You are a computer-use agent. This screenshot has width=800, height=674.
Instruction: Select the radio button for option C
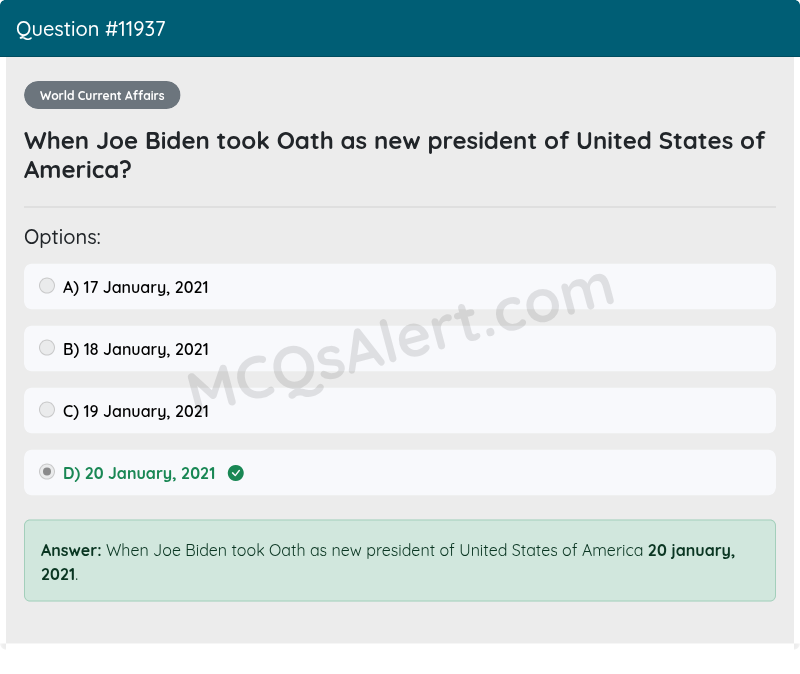point(47,409)
